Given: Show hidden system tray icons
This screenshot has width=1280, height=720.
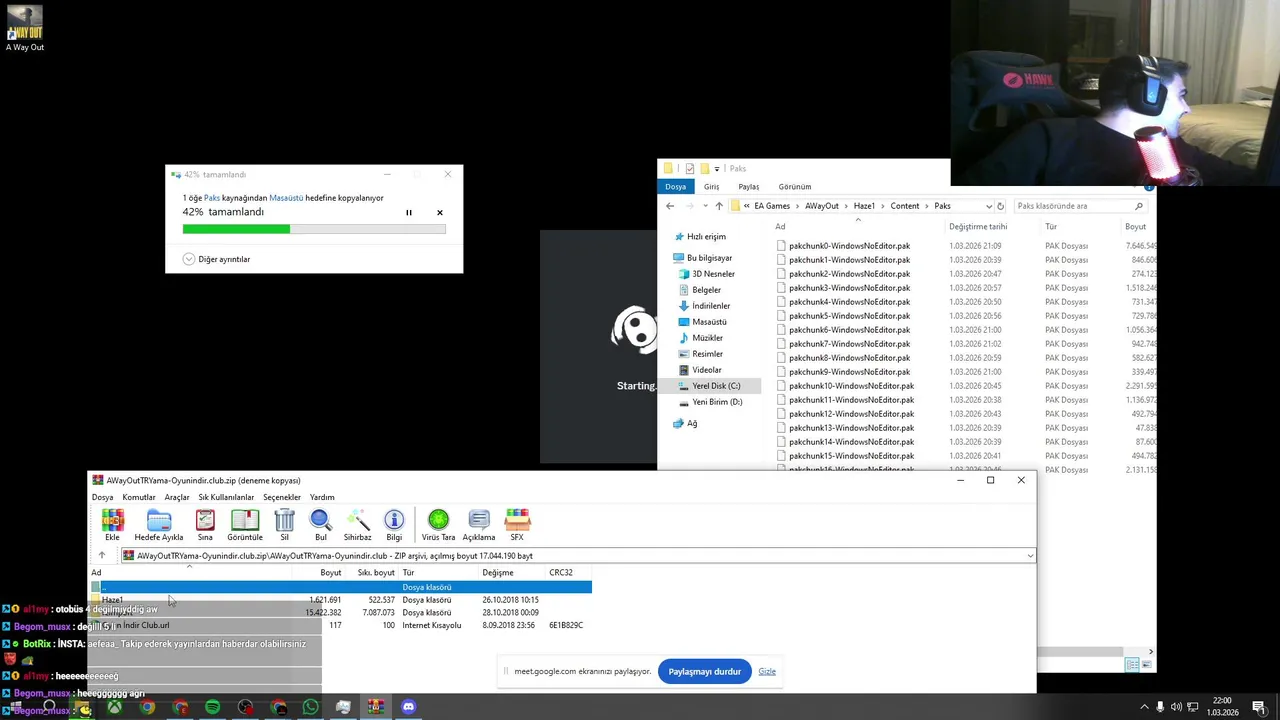Looking at the screenshot, I should click(1144, 707).
